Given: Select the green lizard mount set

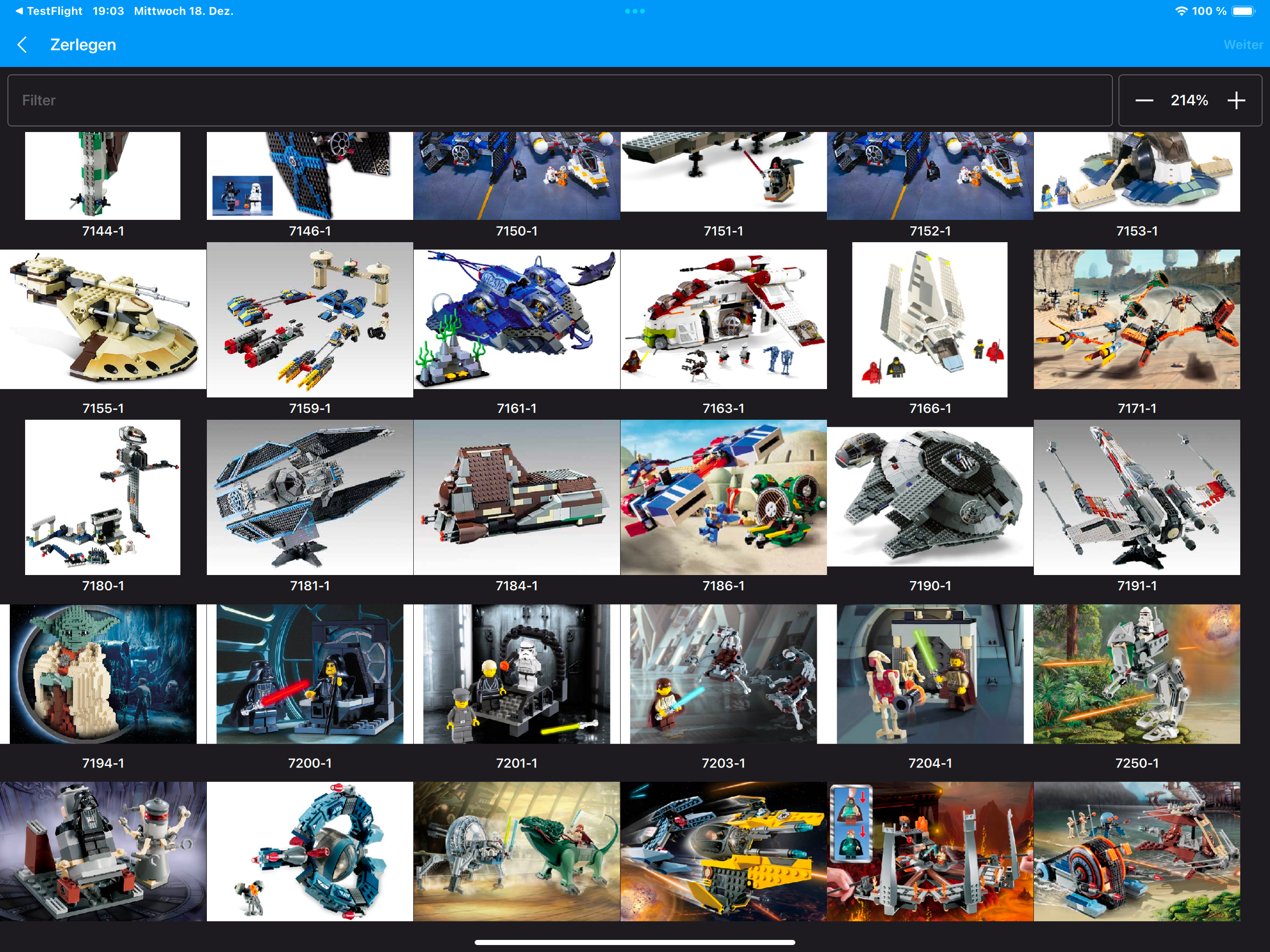Looking at the screenshot, I should [x=517, y=852].
